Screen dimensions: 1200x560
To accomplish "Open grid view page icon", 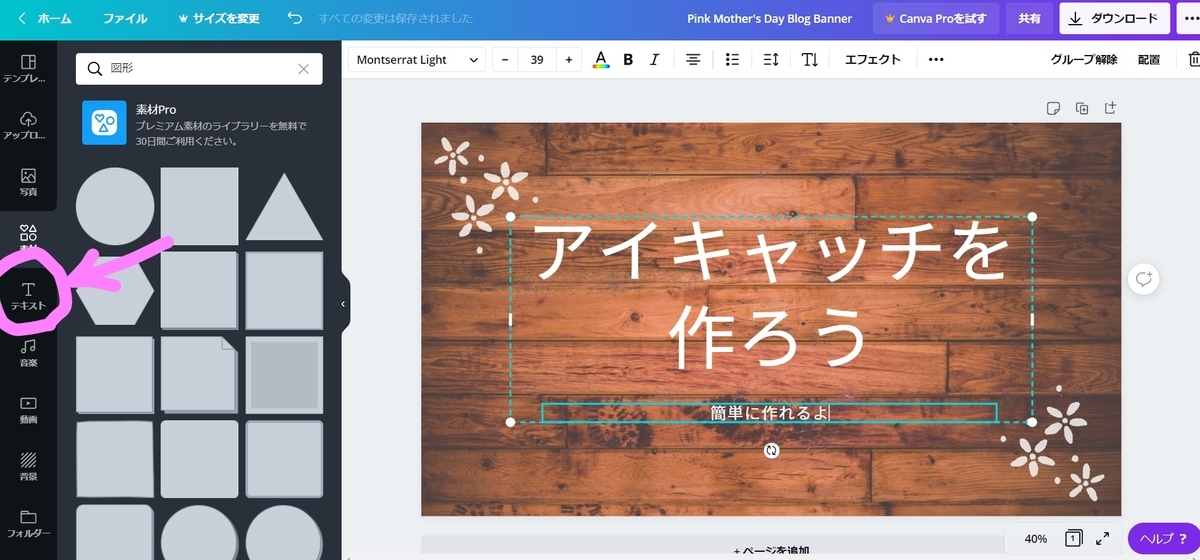I will pyautogui.click(x=1073, y=538).
